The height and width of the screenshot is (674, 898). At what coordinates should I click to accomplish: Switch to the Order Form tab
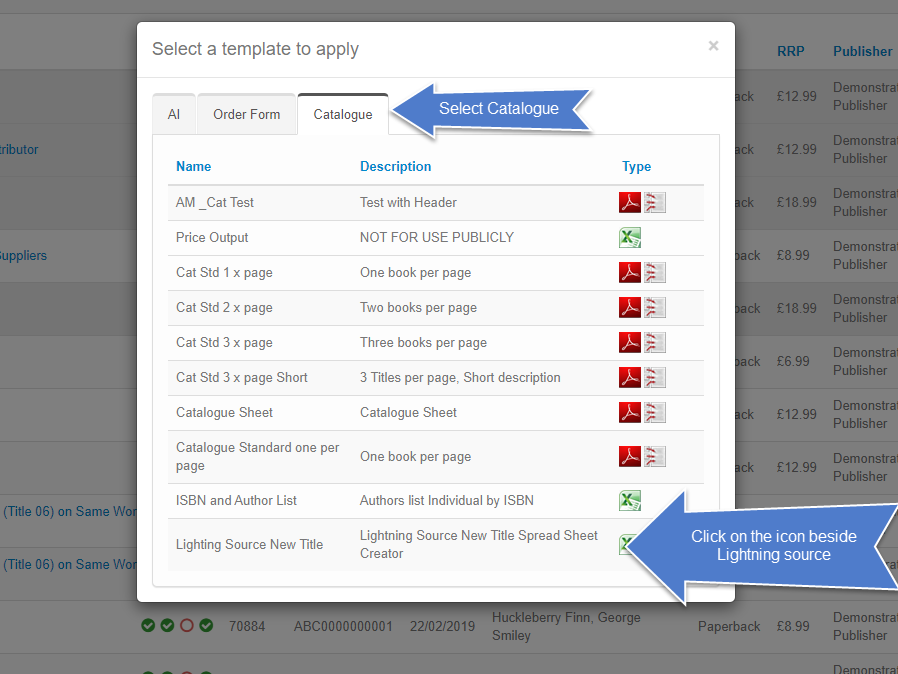tap(246, 115)
